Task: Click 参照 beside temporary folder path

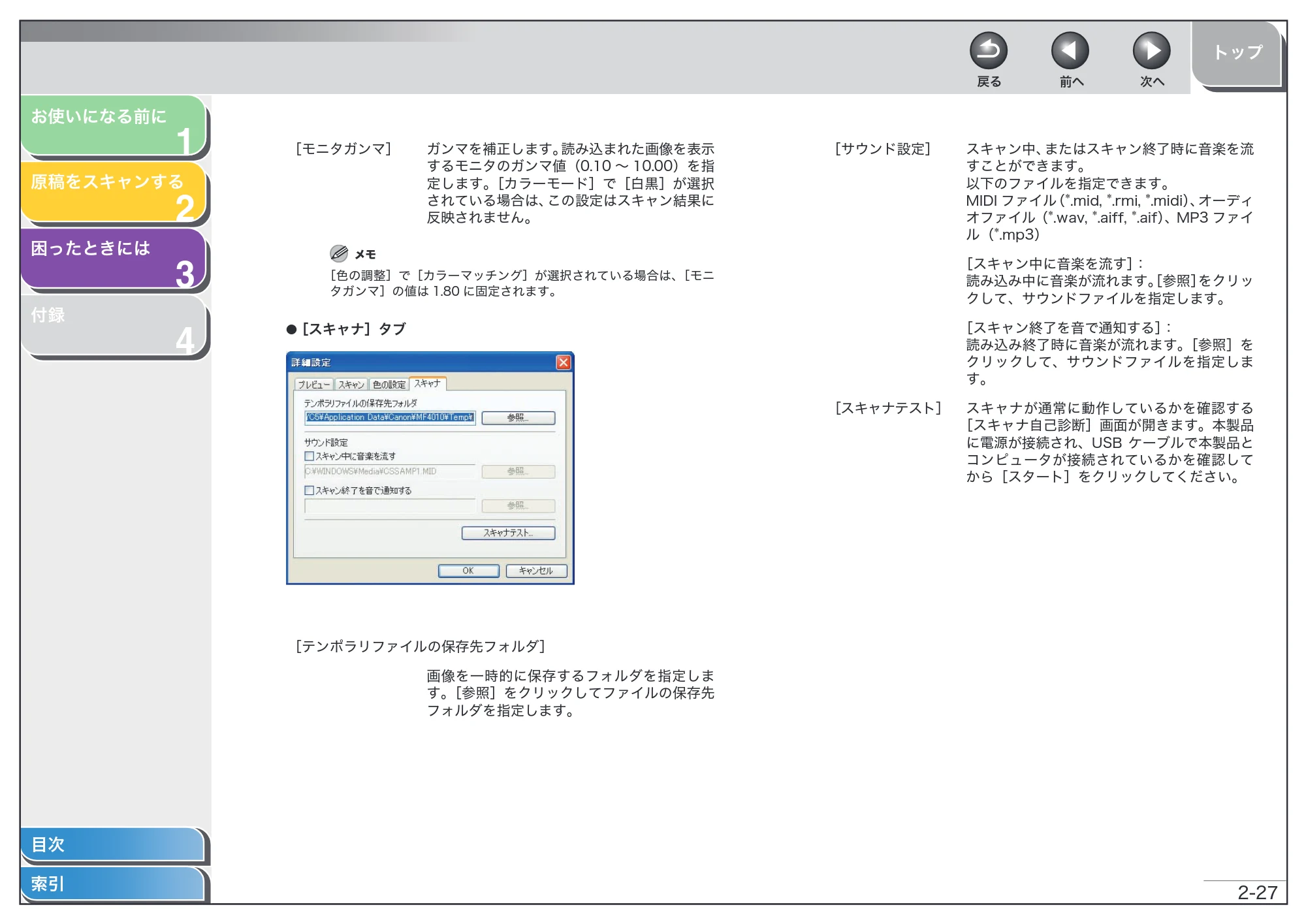Action: click(x=518, y=418)
